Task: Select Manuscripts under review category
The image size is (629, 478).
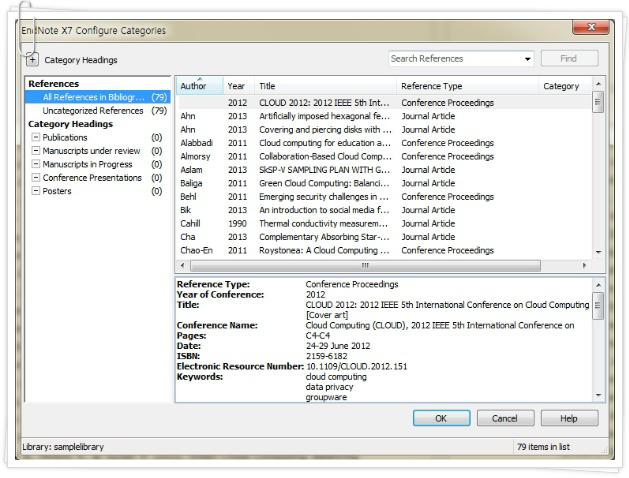Action: click(x=91, y=151)
